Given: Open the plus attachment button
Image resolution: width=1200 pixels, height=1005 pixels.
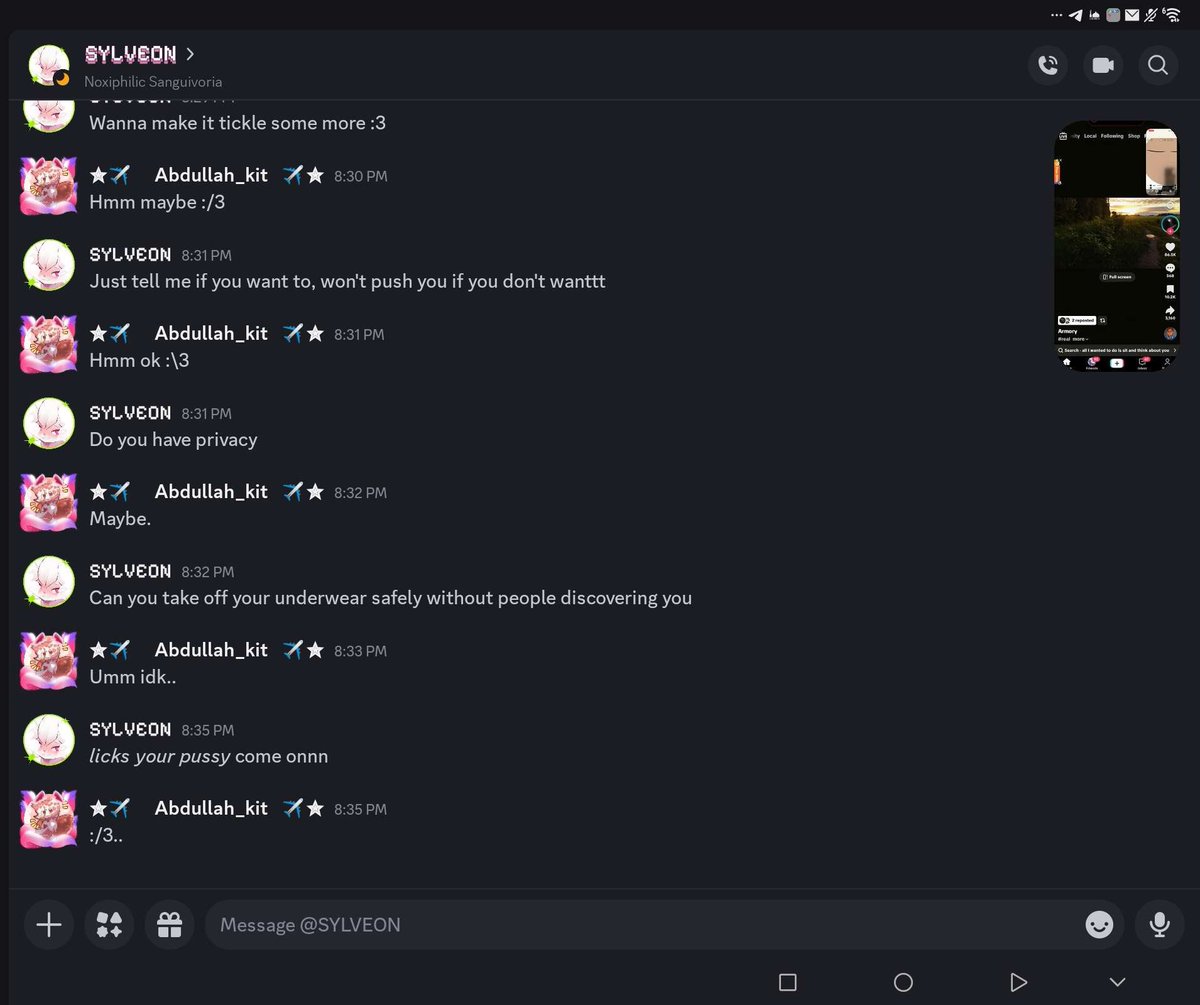Looking at the screenshot, I should [x=49, y=925].
